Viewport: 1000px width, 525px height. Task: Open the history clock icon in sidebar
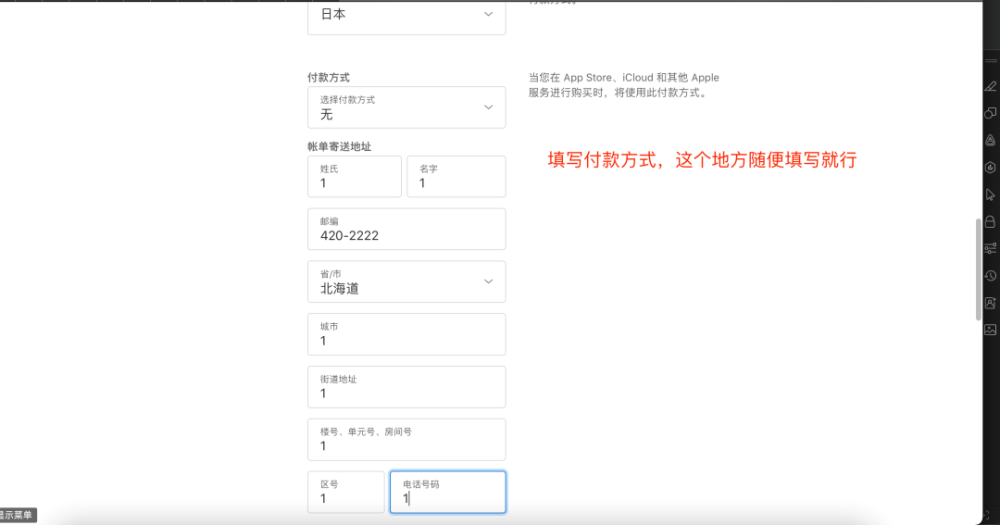pos(990,276)
